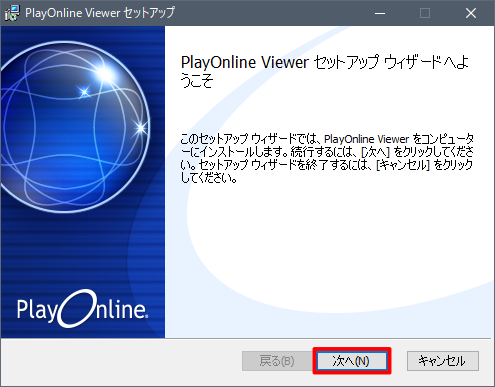Image resolution: width=495 pixels, height=387 pixels.
Task: Close the PlayOnline Viewer setup window
Action: pos(471,13)
